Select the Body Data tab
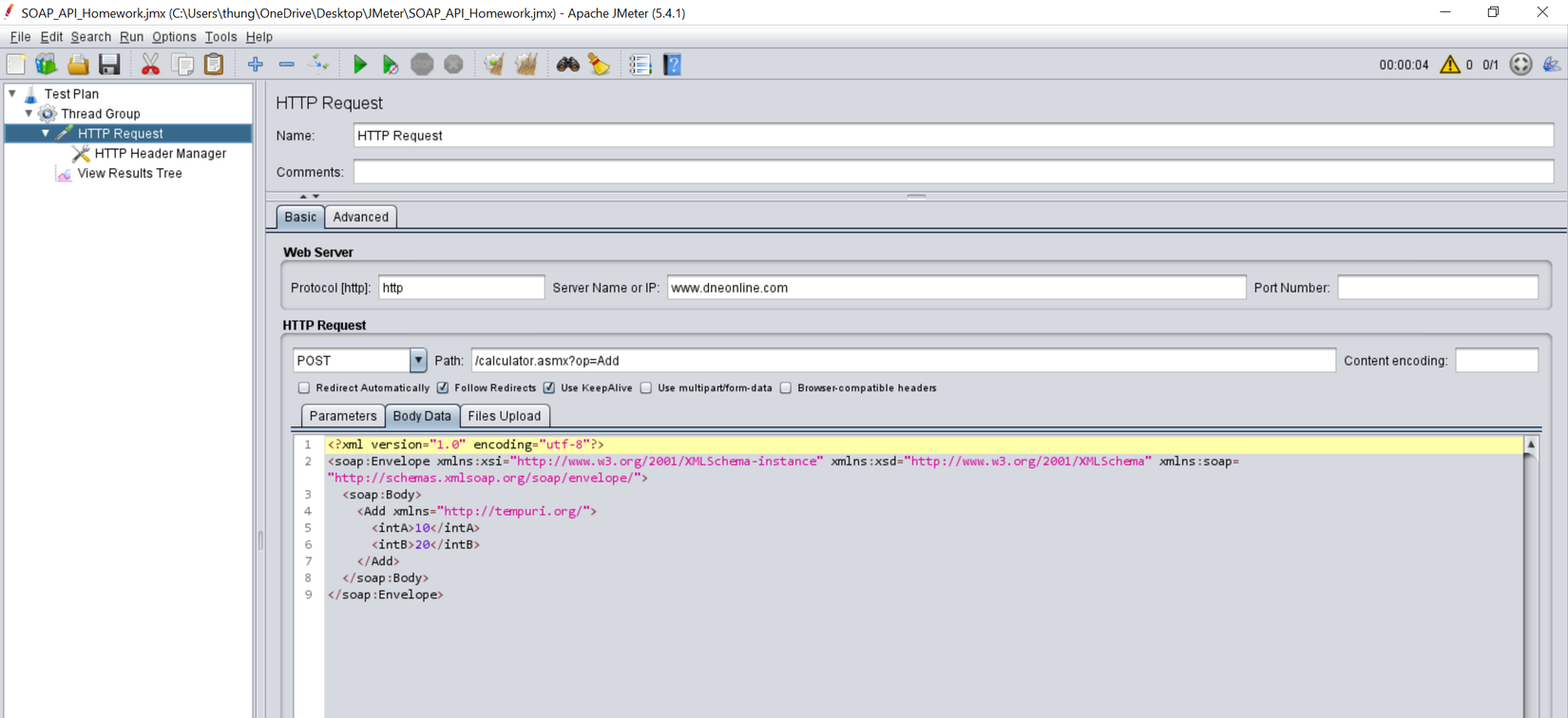 (422, 416)
